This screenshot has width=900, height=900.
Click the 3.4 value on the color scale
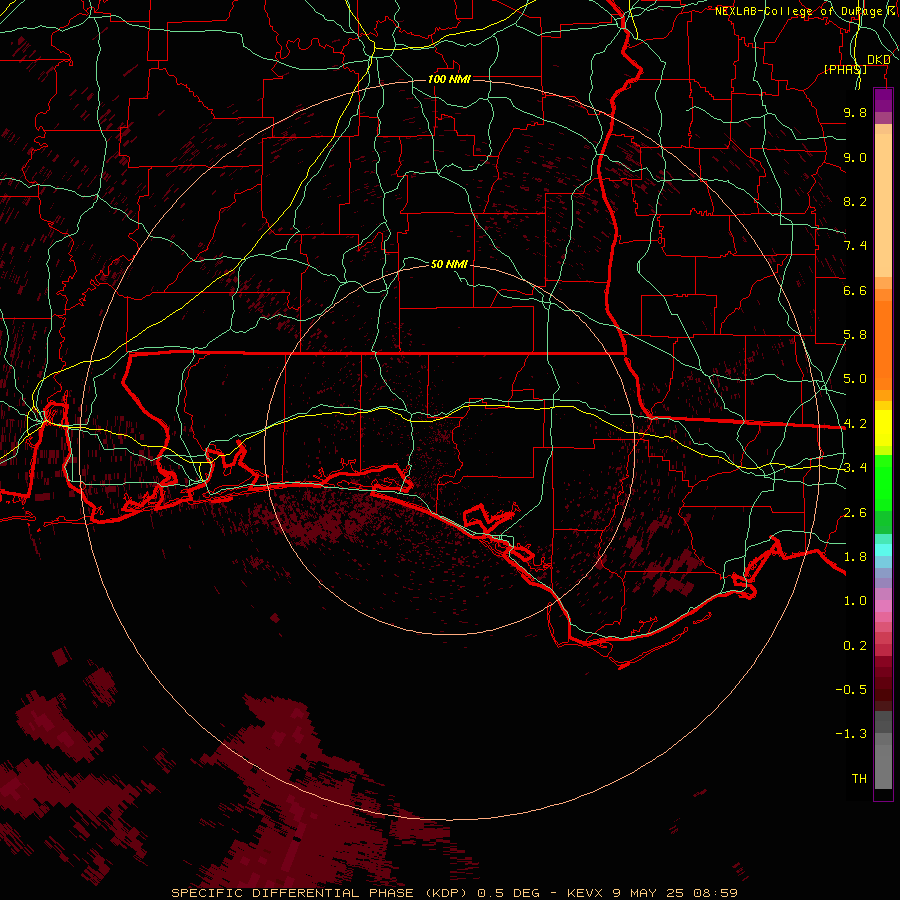click(x=855, y=468)
